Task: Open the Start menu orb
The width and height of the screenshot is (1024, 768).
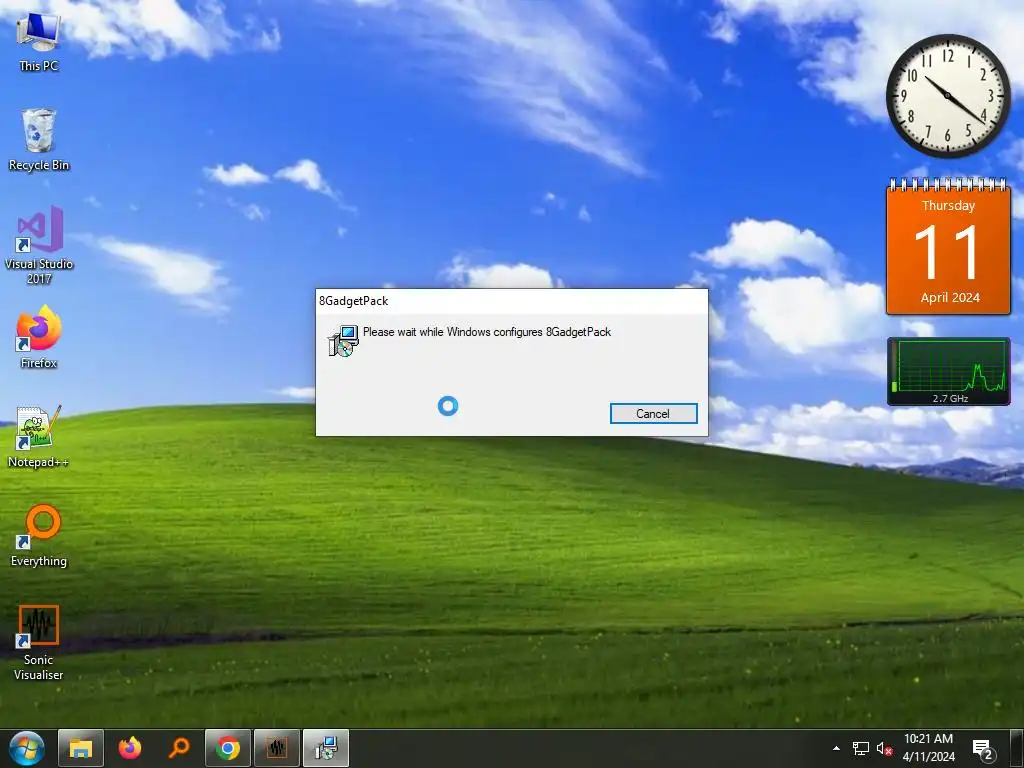Action: pyautogui.click(x=26, y=748)
